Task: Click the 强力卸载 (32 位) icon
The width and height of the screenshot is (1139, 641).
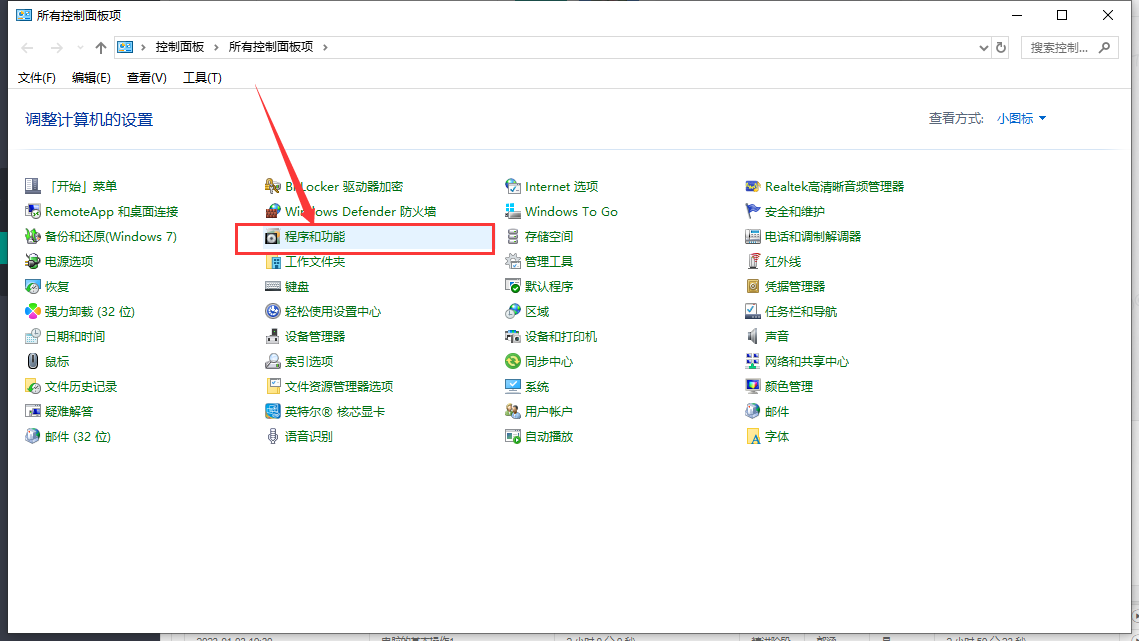Action: [x=33, y=311]
